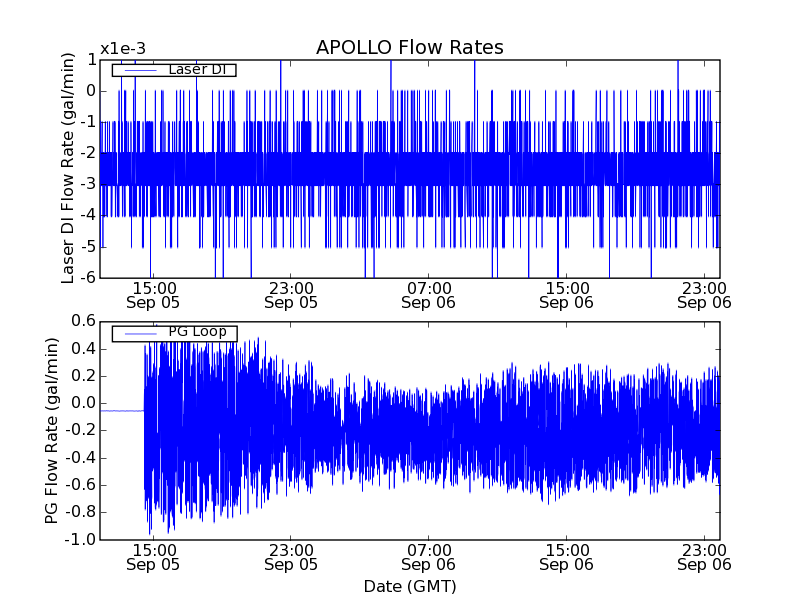Click '15:00 Sep 05' tick under Laser DI plot

[x=153, y=295]
